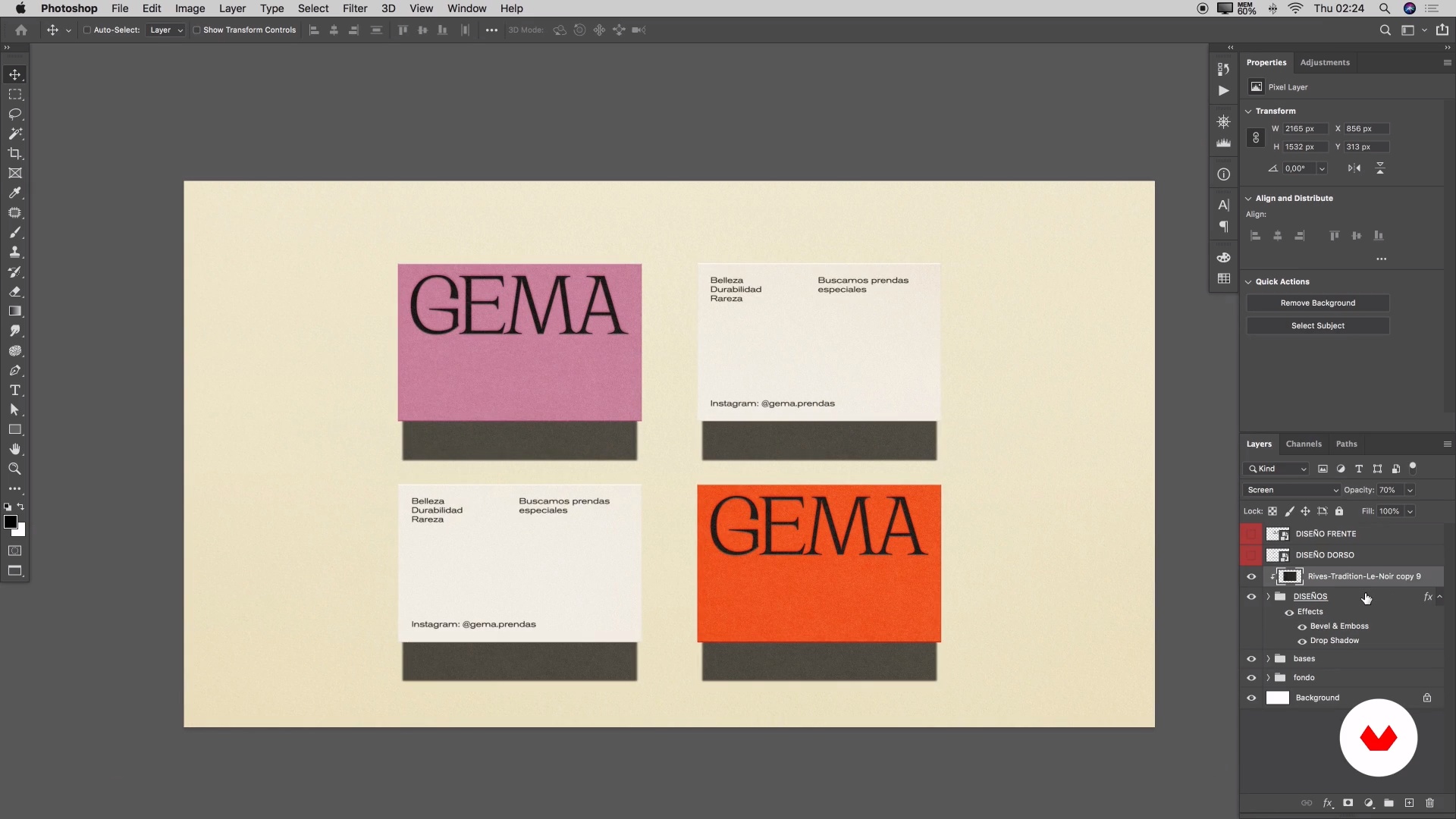1456x819 pixels.
Task: Click options bar more ellipsis button
Action: click(x=491, y=30)
